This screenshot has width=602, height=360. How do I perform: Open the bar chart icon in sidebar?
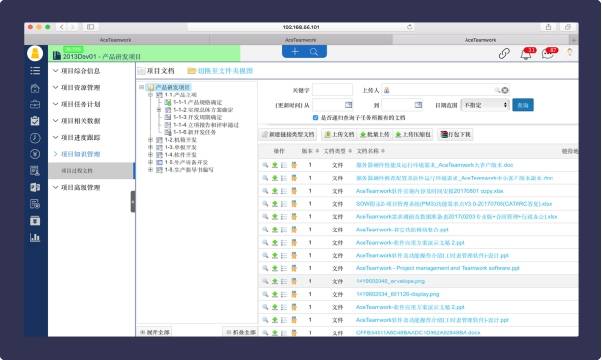[35, 237]
